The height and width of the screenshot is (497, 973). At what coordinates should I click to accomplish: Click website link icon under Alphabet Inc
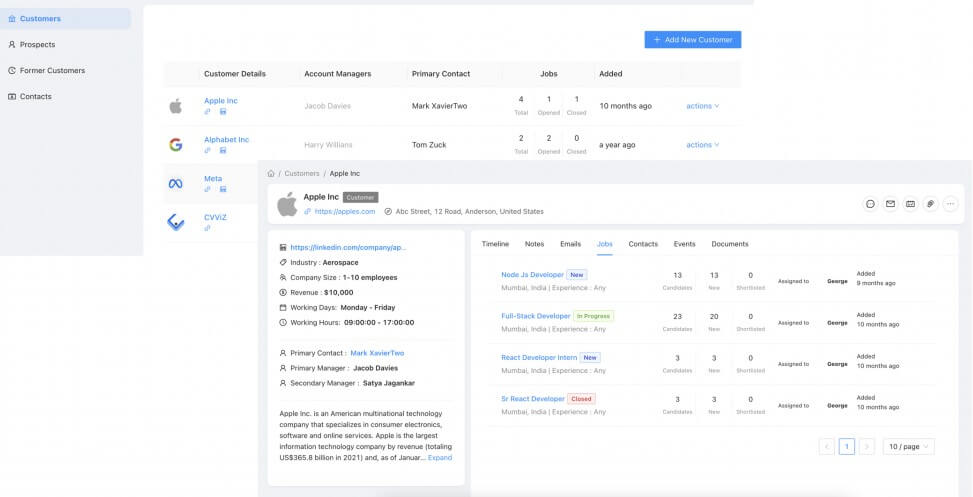pyautogui.click(x=207, y=150)
